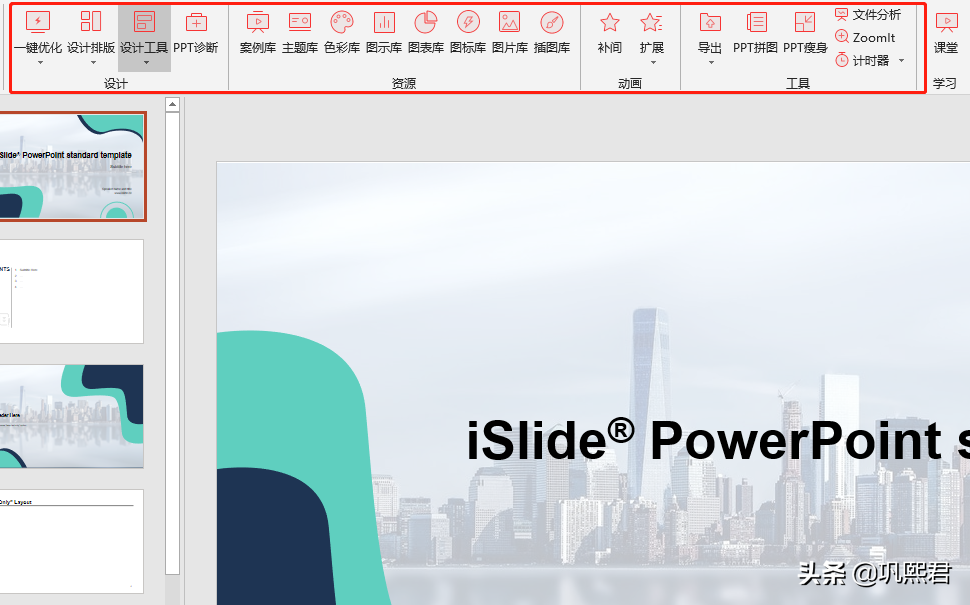The image size is (970, 605).
Task: Select the fourth slide thumbnail (Only Layout)
Action: click(72, 541)
